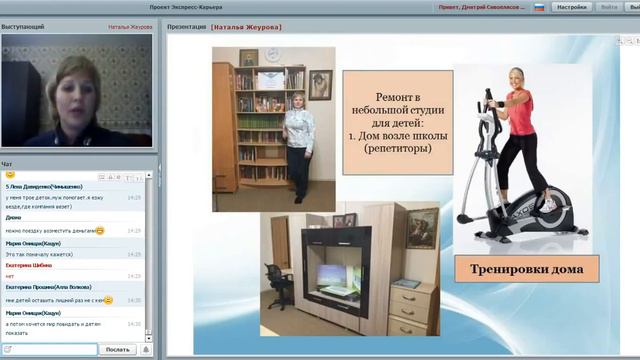The width and height of the screenshot is (640, 360).
Task: Click the minus-like icon at the slide's top-right
Action: coord(629,41)
